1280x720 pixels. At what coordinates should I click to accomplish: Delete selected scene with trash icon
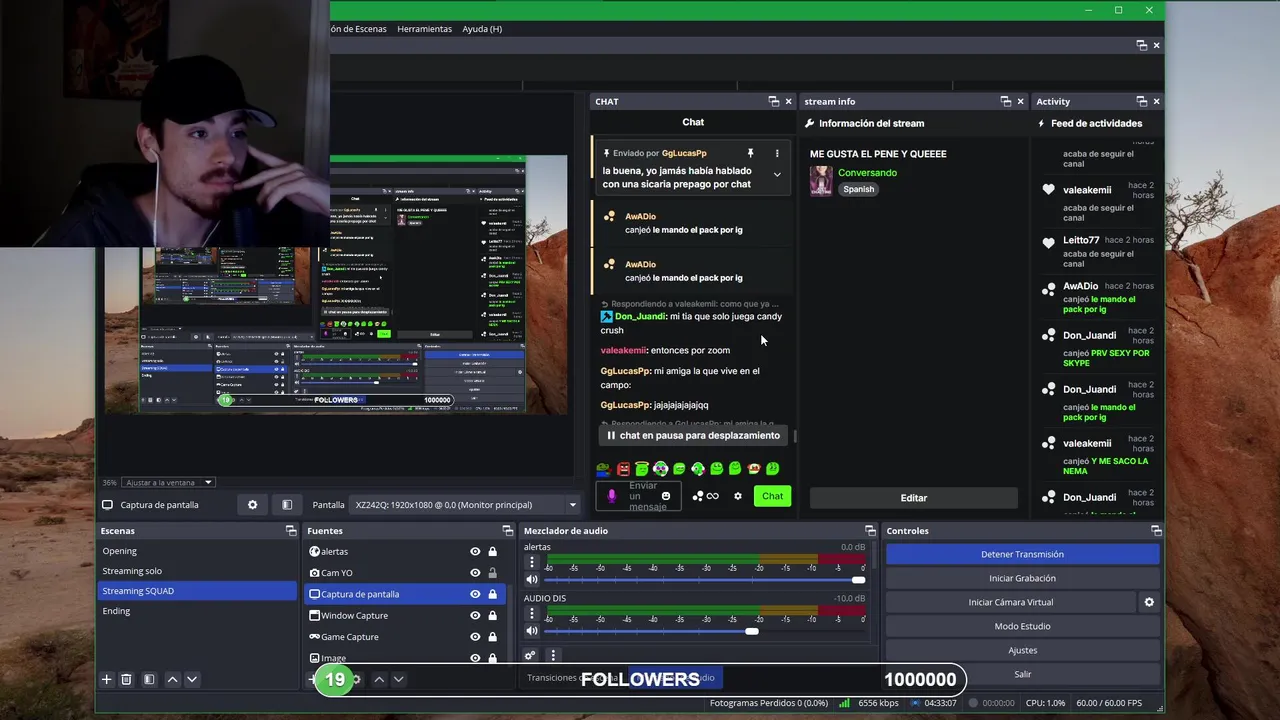point(126,679)
